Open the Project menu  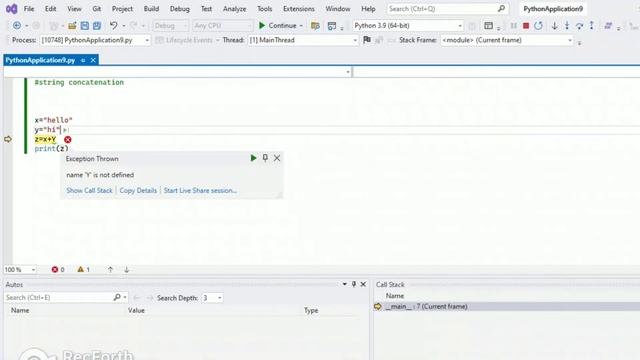[122, 9]
